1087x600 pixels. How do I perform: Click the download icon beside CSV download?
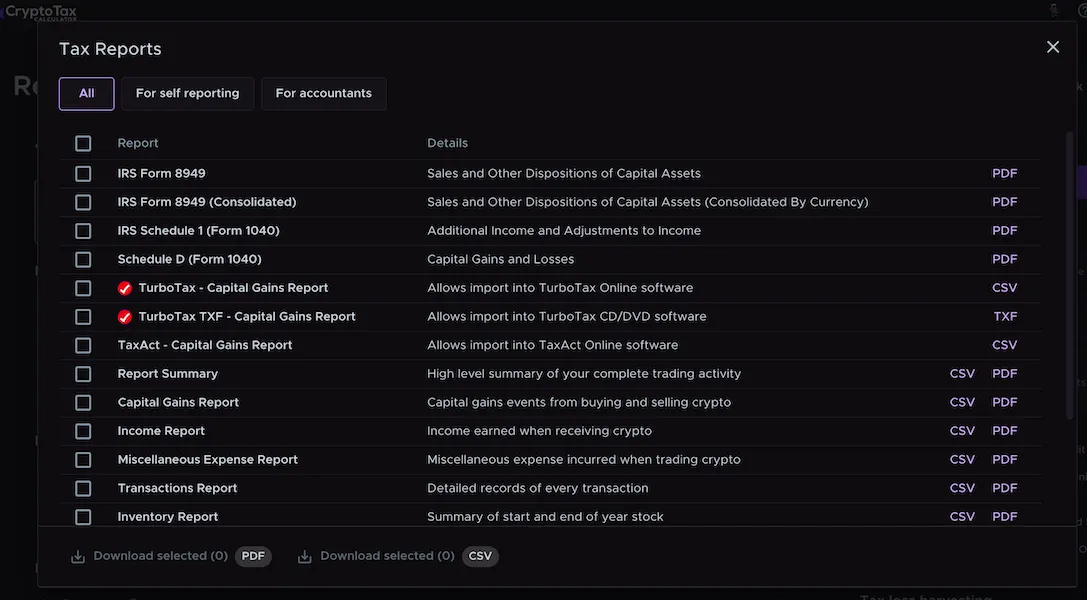point(304,556)
